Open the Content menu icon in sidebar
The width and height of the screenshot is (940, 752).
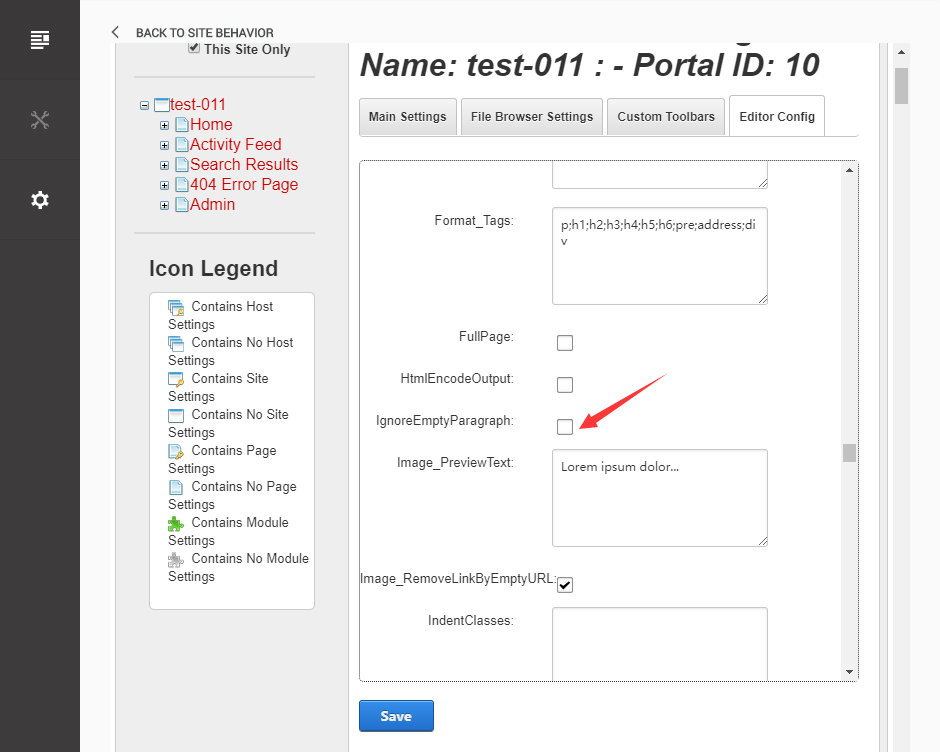(x=40, y=40)
